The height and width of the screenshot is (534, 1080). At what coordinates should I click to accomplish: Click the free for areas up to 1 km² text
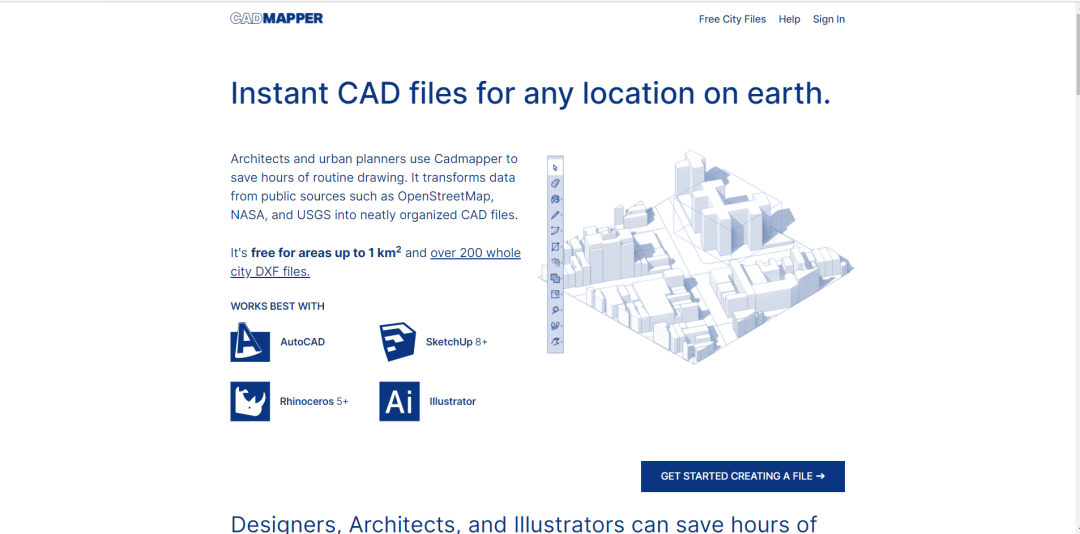click(x=326, y=252)
